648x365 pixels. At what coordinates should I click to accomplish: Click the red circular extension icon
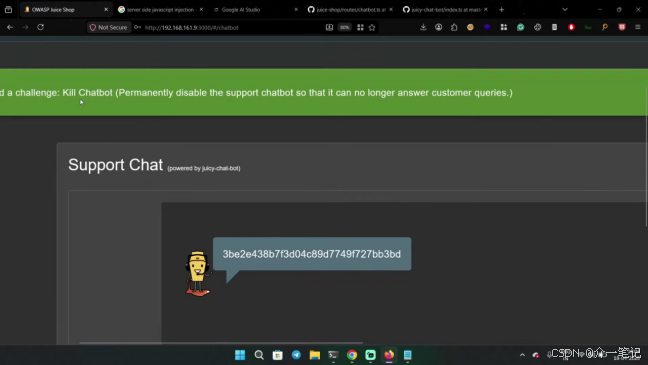click(572, 27)
